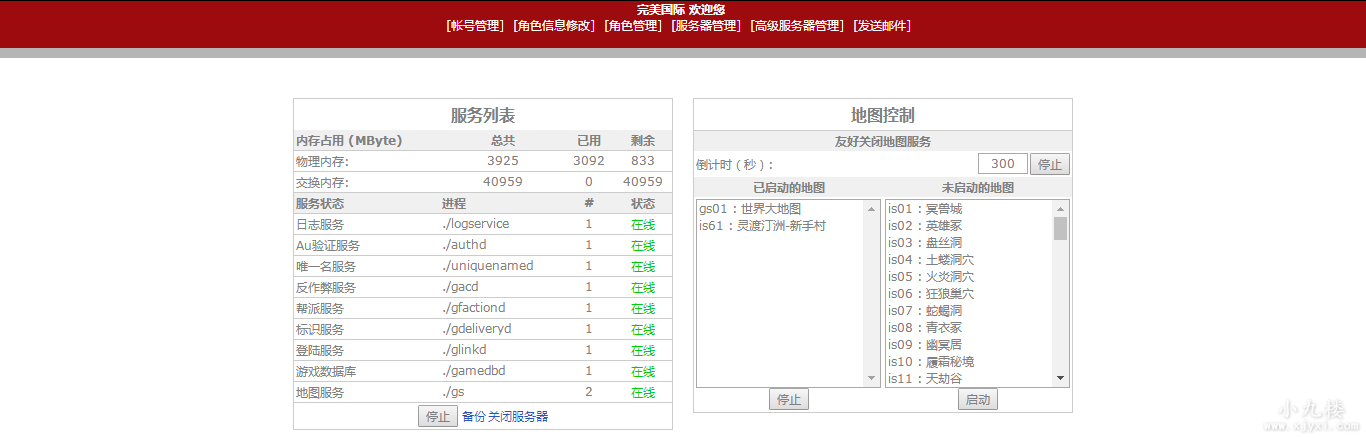The width and height of the screenshot is (1366, 439).
Task: Open the 帐号管理 menu
Action: pyautogui.click(x=475, y=26)
